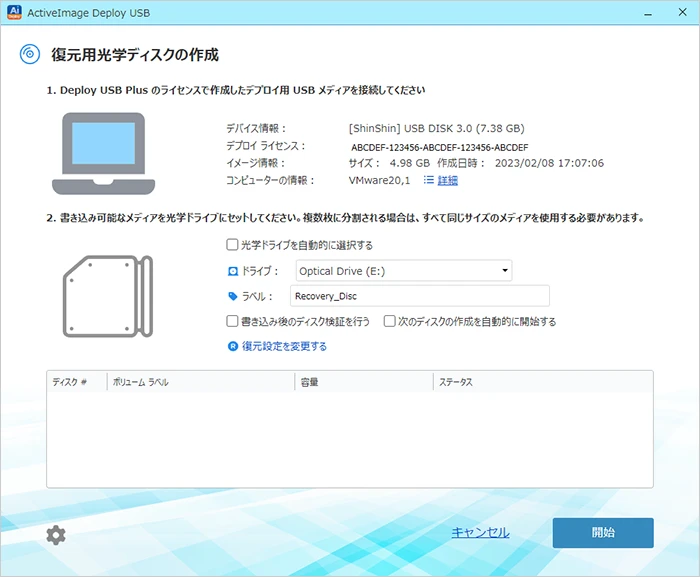Click the round R icon for restore settings
Image resolution: width=700 pixels, height=577 pixels.
[x=233, y=346]
